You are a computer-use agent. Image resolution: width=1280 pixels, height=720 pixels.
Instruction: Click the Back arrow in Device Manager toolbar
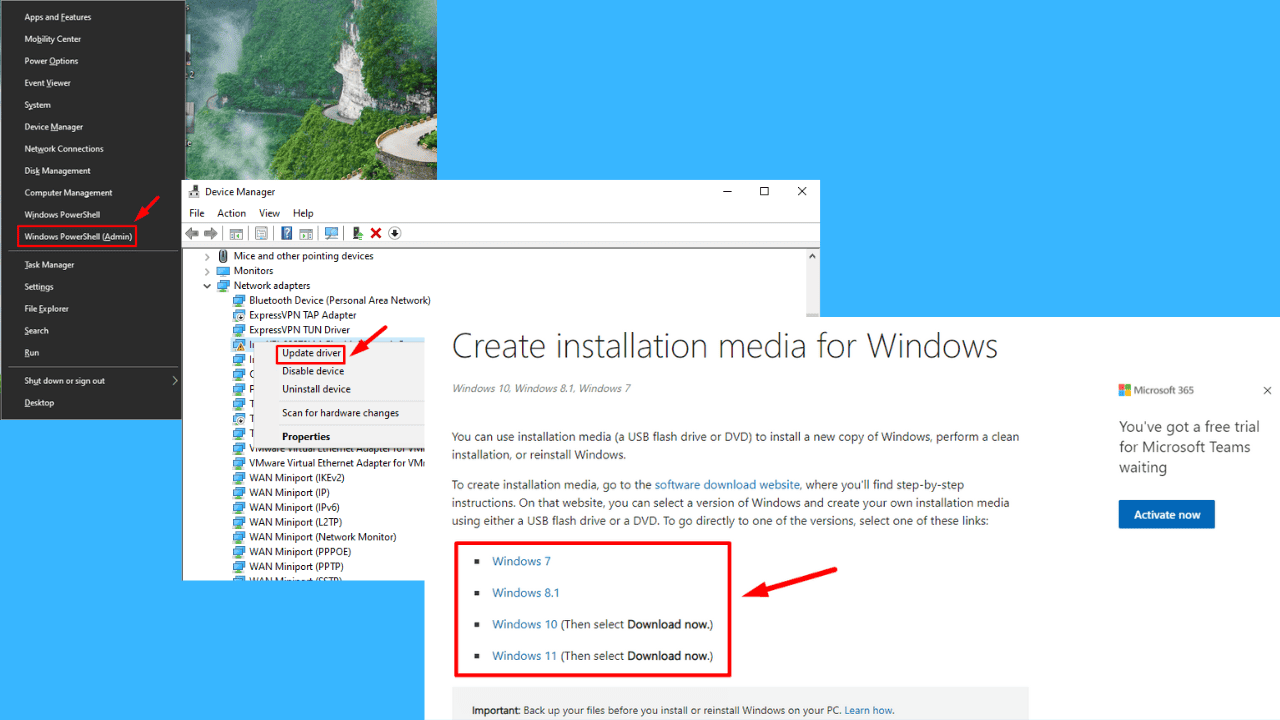(x=192, y=233)
